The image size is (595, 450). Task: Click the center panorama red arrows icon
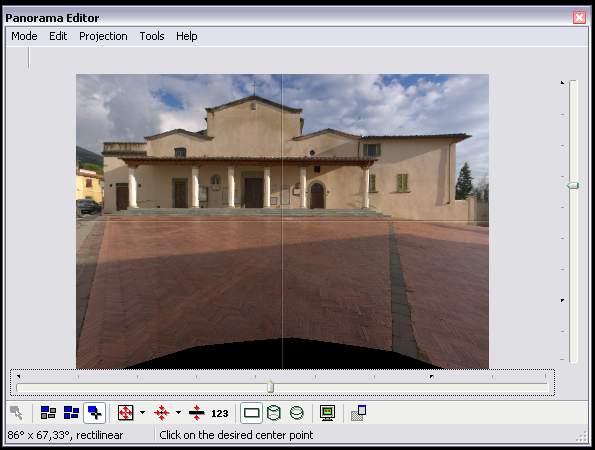[162, 412]
